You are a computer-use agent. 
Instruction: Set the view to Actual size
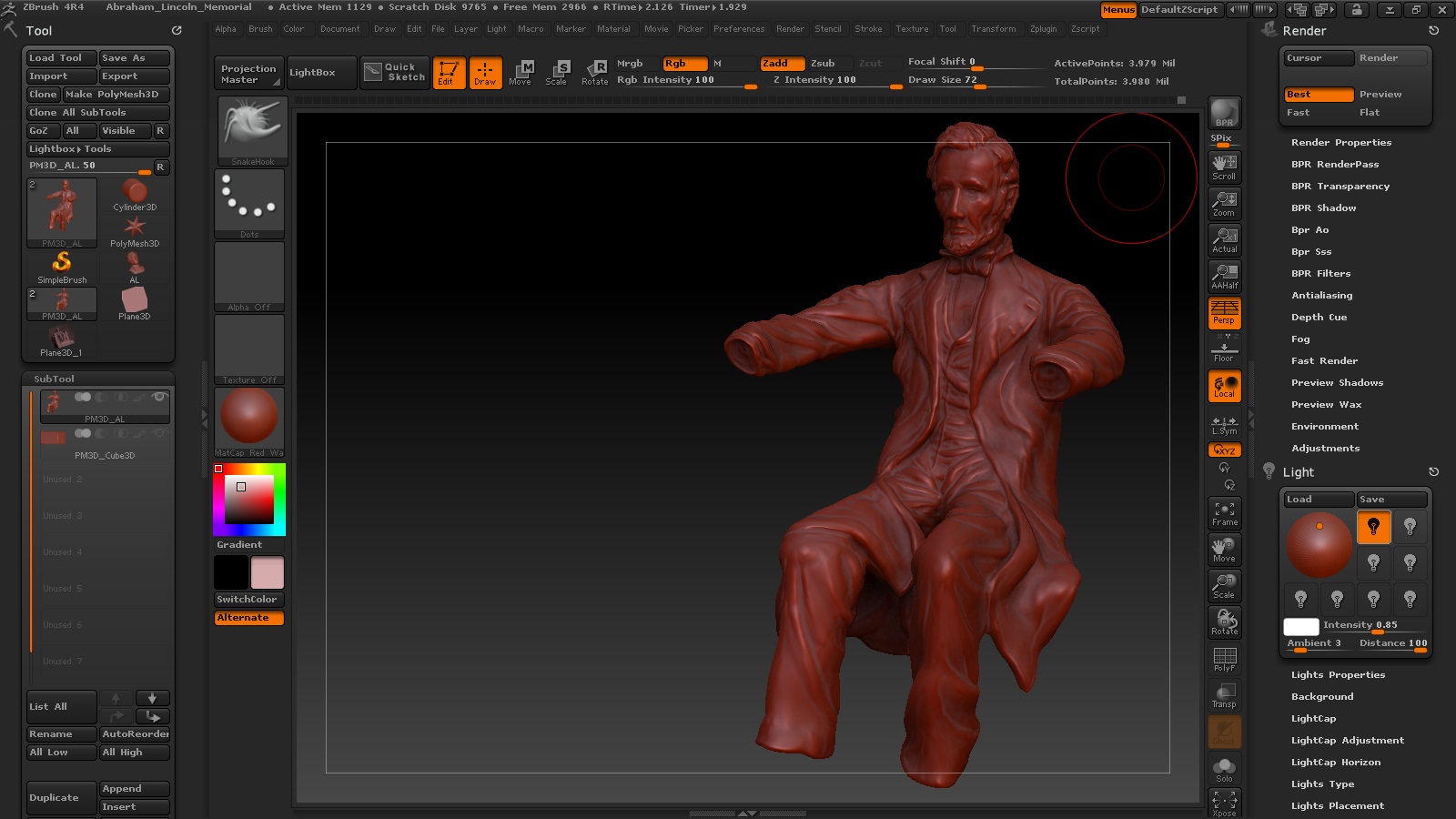[1224, 239]
